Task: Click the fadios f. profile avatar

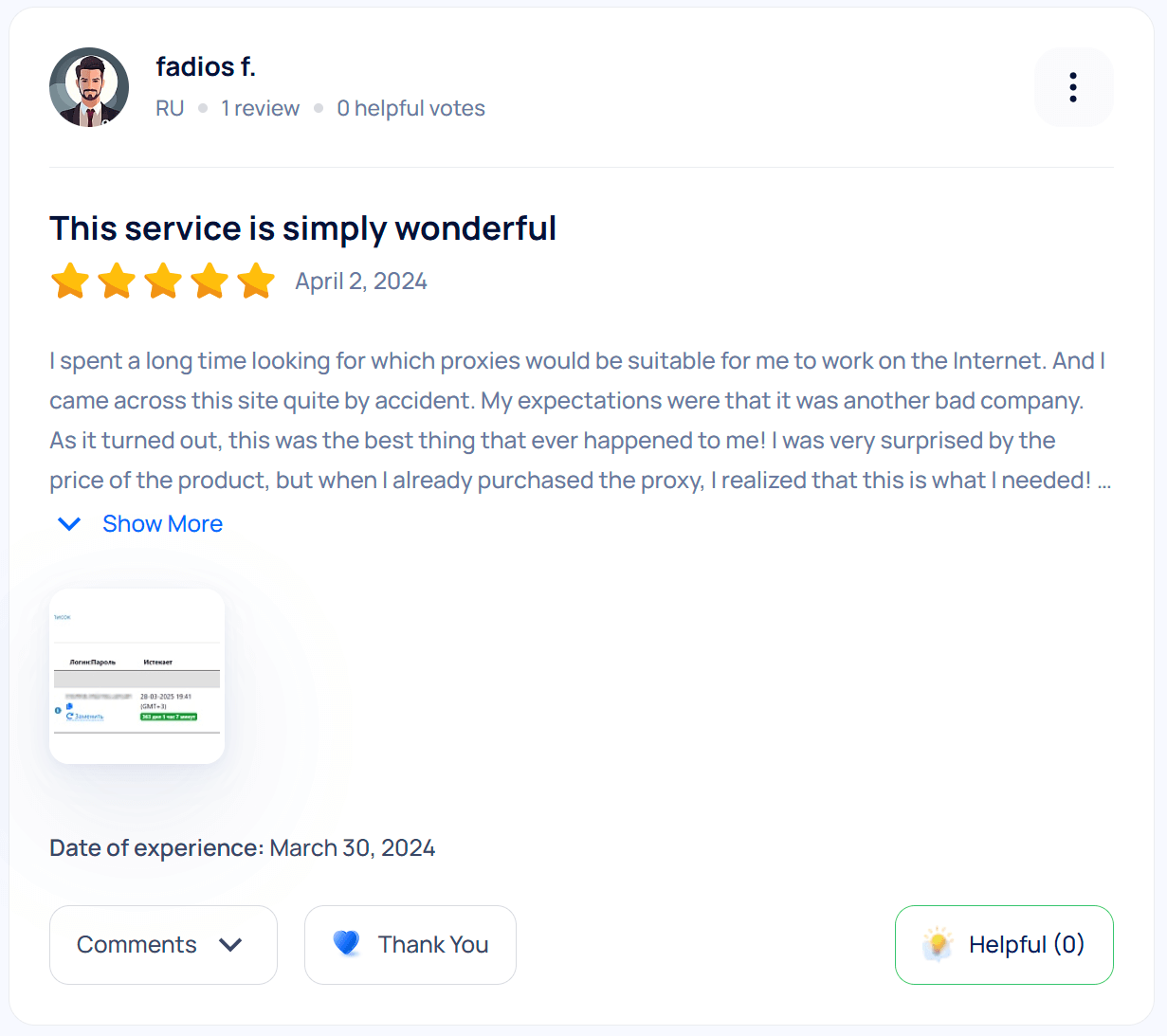Action: pyautogui.click(x=89, y=87)
